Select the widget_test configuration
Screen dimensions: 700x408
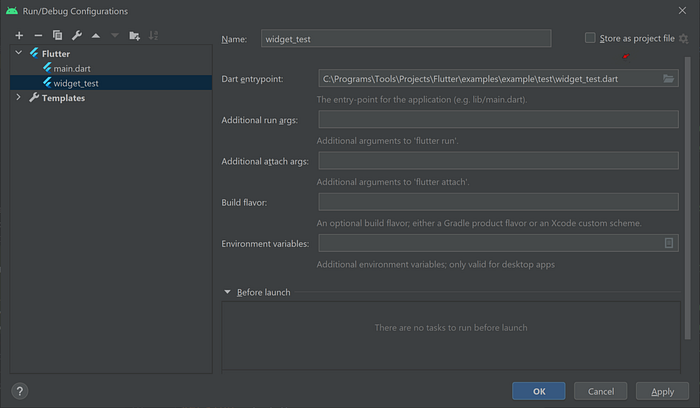pyautogui.click(x=76, y=83)
